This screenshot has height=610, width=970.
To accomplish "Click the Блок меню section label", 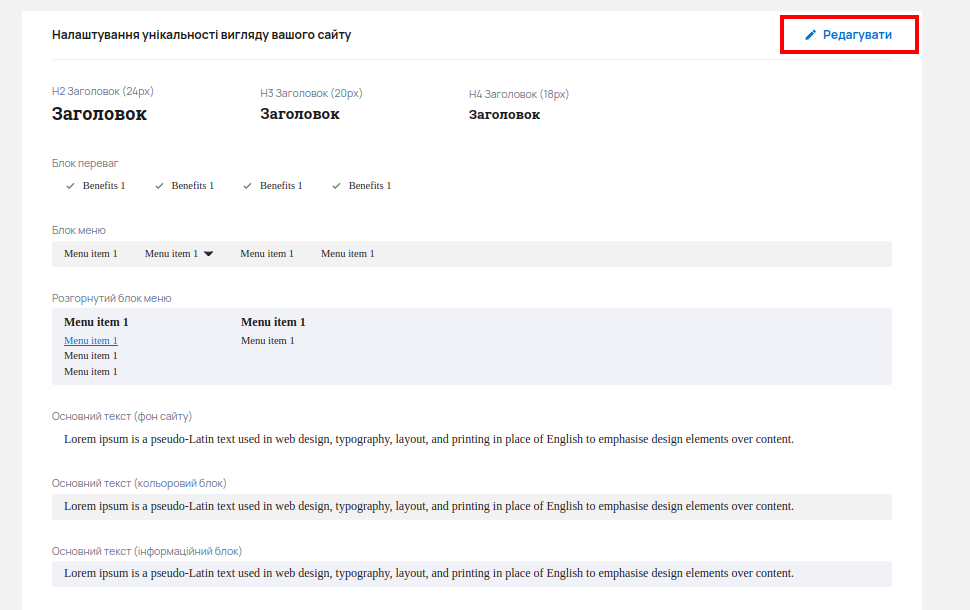I will [79, 230].
